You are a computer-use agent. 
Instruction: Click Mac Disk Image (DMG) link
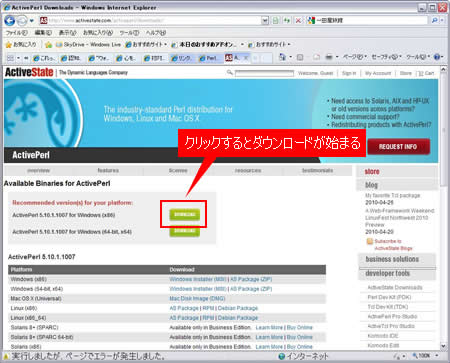(x=197, y=299)
